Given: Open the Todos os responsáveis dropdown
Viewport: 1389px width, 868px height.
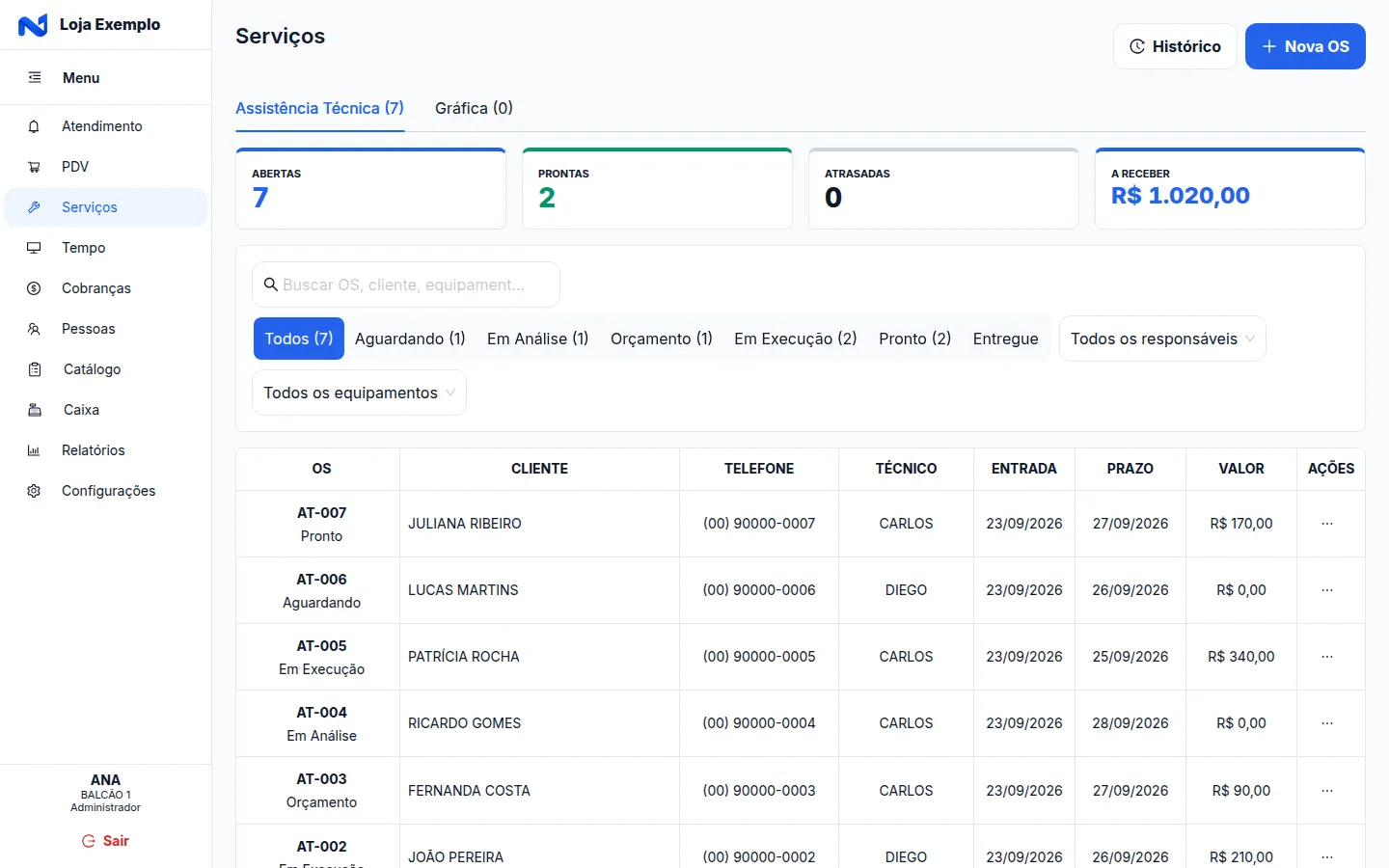Looking at the screenshot, I should pos(1162,339).
